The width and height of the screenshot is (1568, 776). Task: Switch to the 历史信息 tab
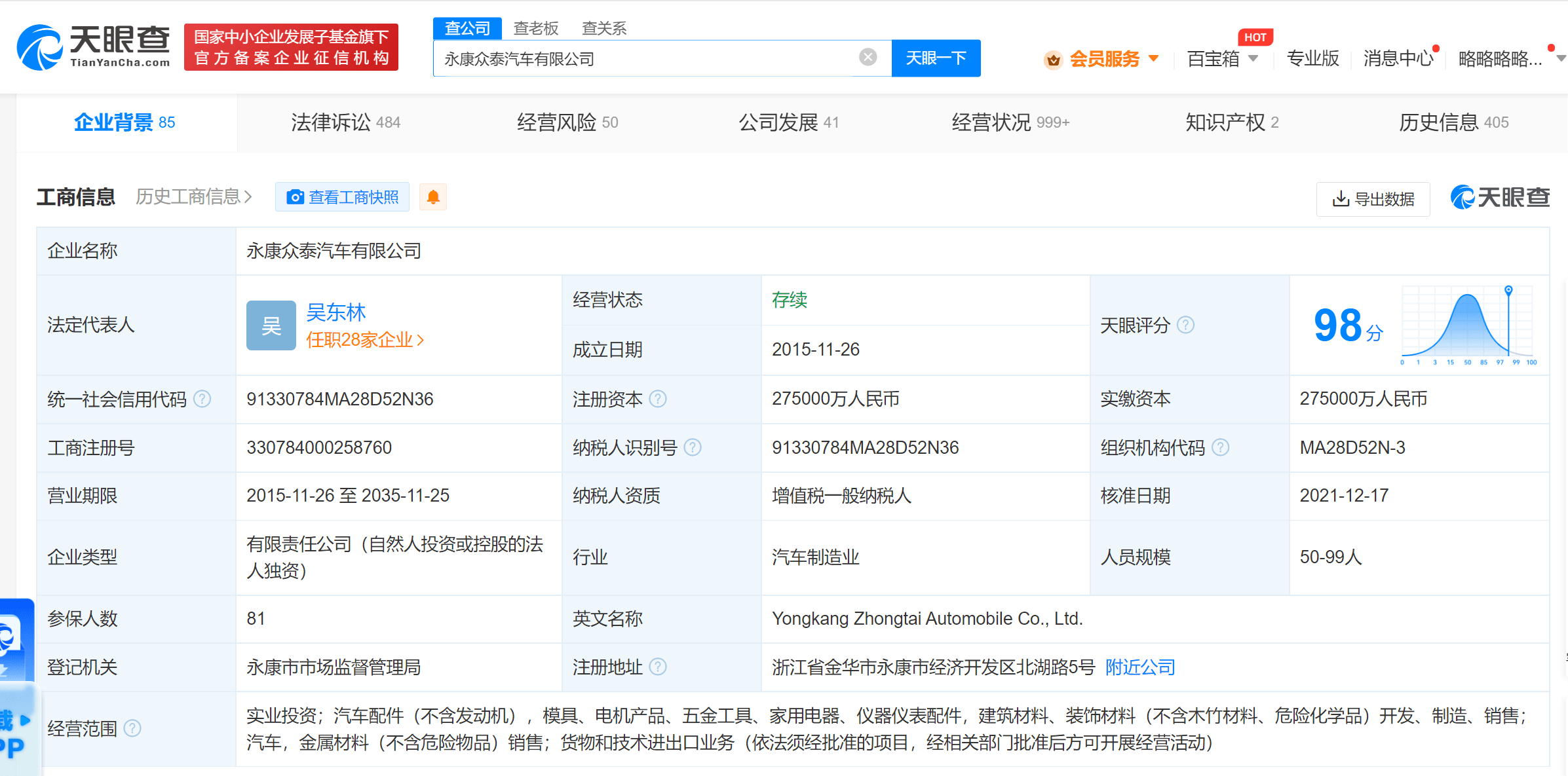point(1453,122)
